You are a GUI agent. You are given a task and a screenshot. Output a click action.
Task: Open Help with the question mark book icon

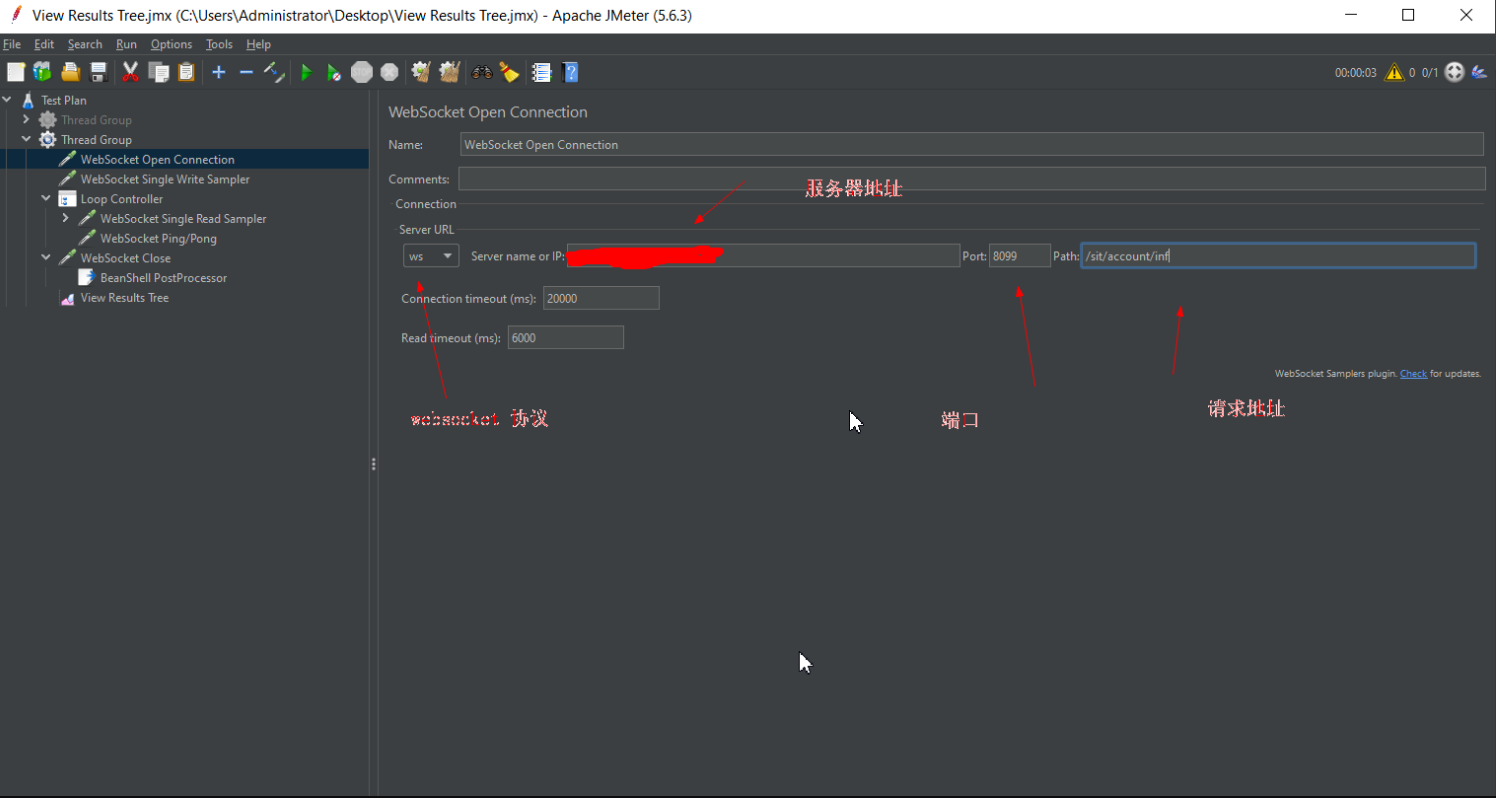[x=570, y=72]
